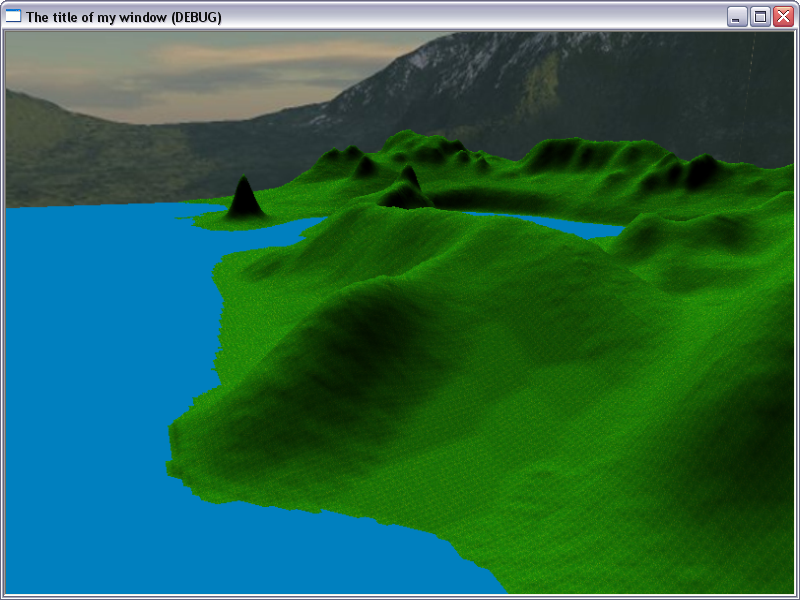
Task: Pick the small dark twin peaks mid-terrain
Action: click(x=405, y=190)
